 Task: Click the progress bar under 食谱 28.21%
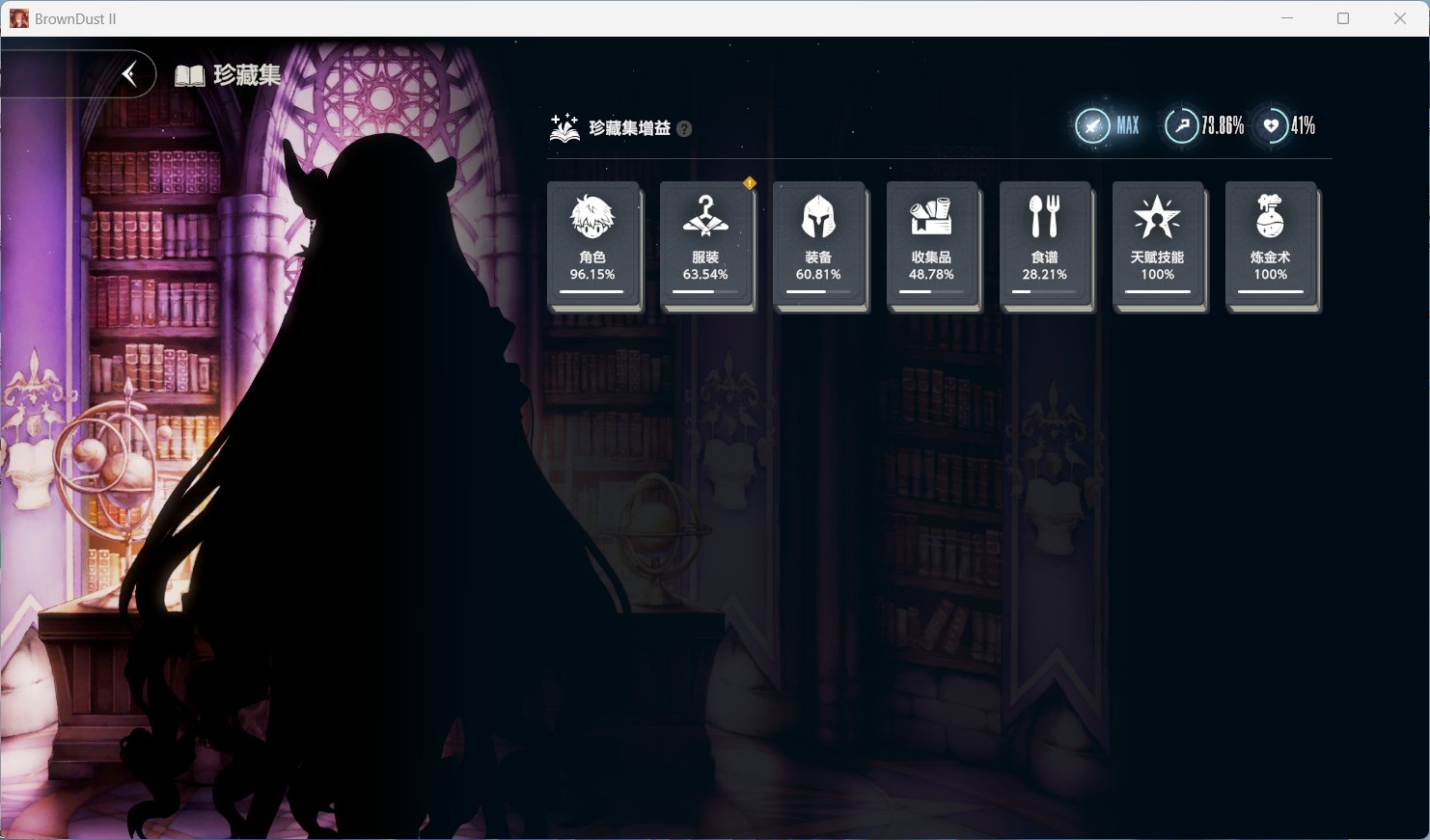click(1044, 291)
